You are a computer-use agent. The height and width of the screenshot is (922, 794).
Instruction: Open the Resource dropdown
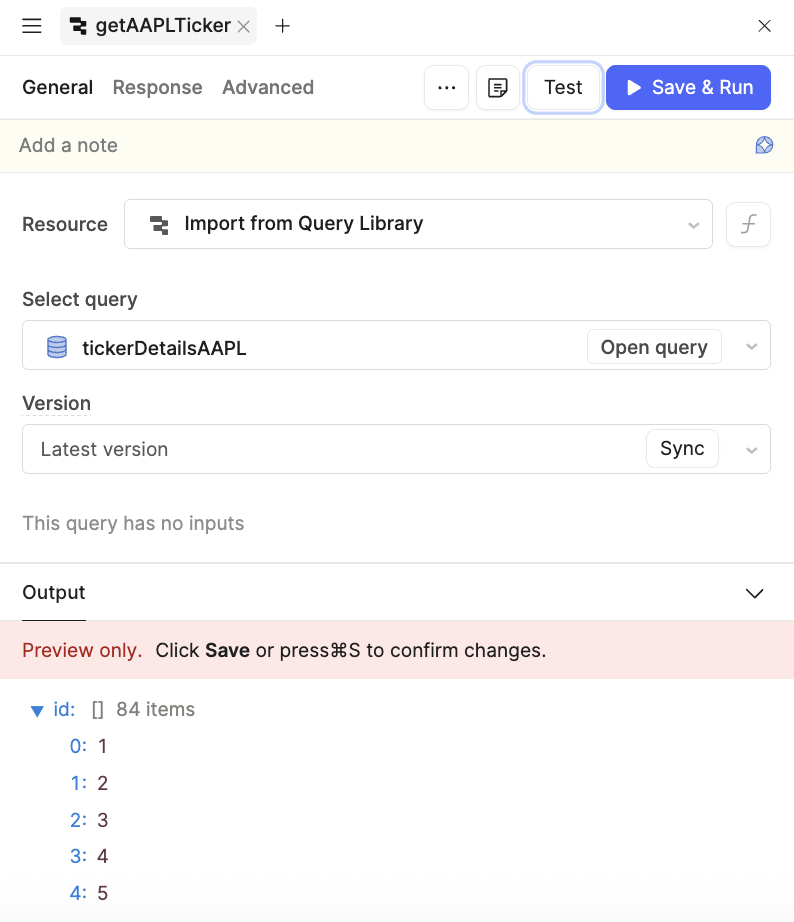click(x=694, y=224)
